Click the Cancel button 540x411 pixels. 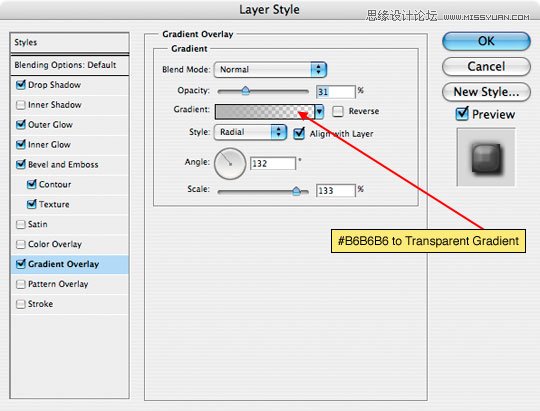486,66
